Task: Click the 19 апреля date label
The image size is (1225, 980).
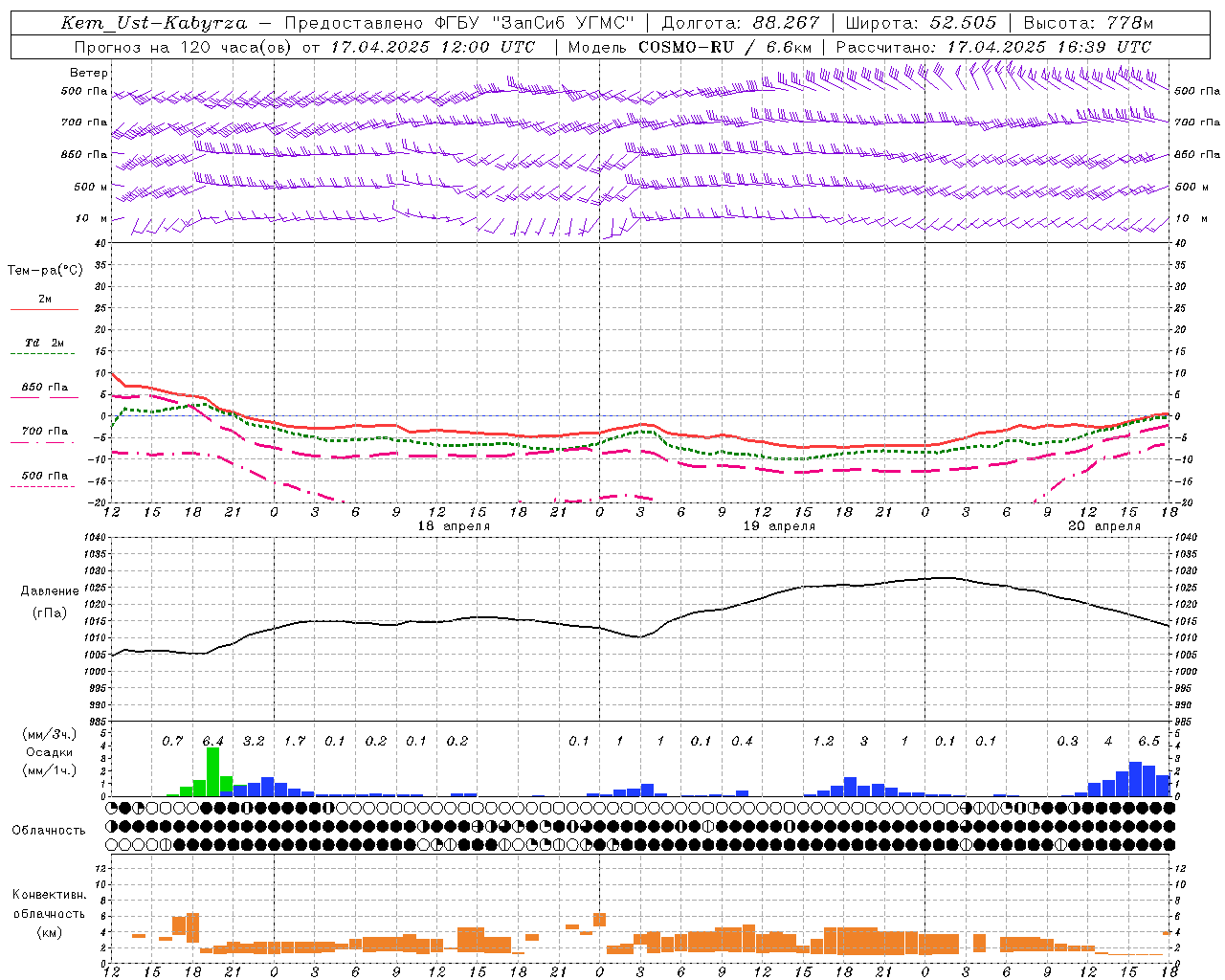Action: 780,526
